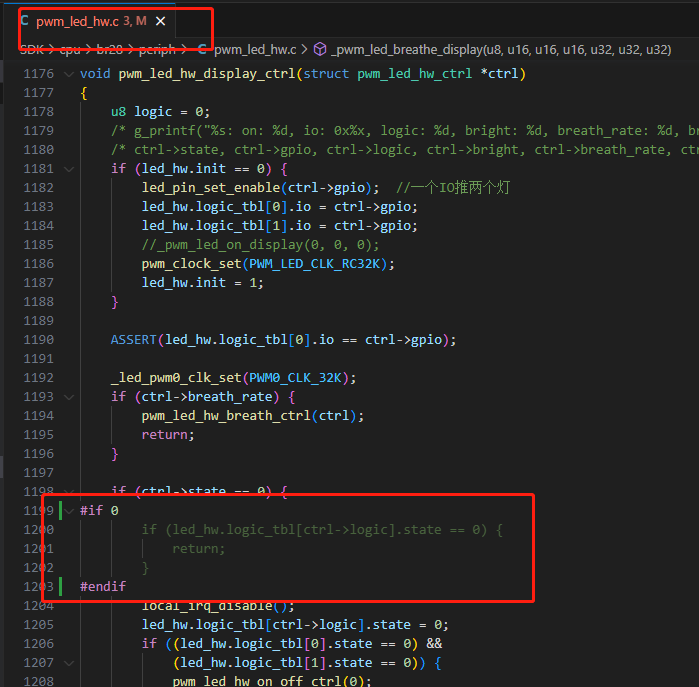Screen dimensions: 699x687
Task: Click the function symbol cube icon
Action: coord(320,49)
